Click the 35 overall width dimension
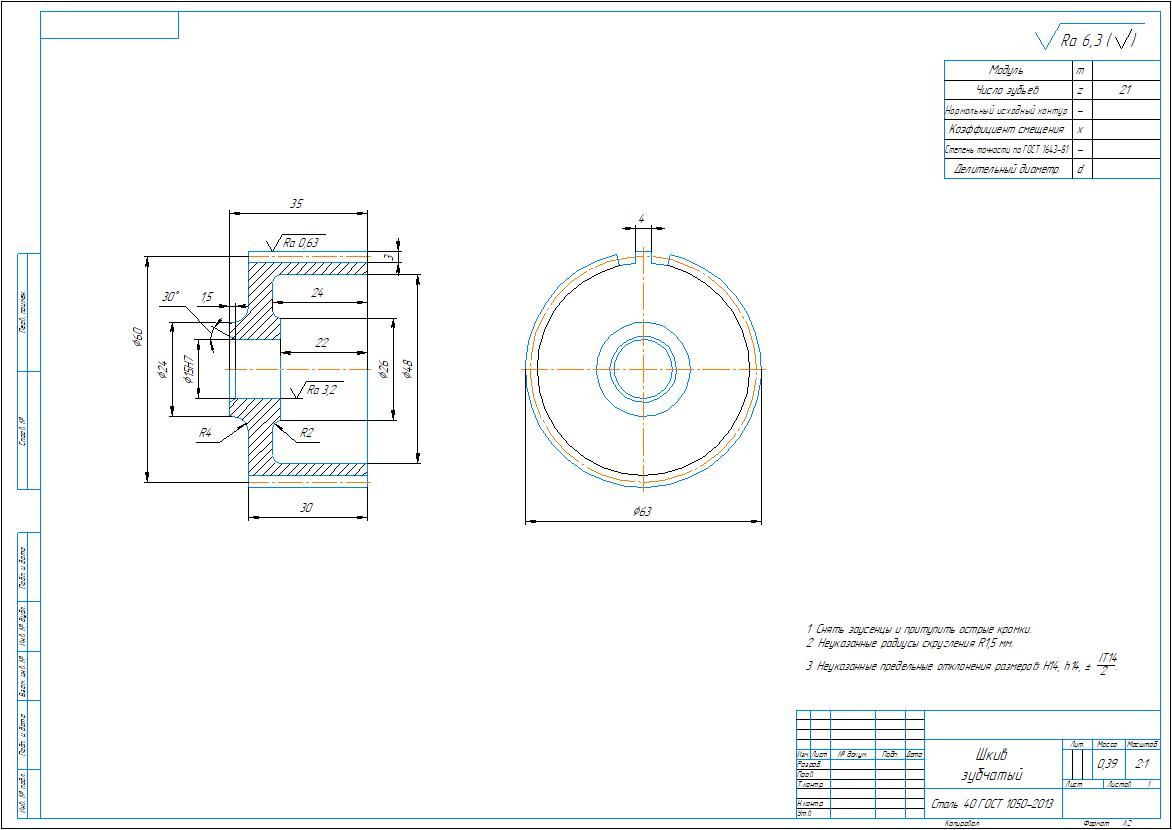Viewport: 1172px width, 830px height. [x=296, y=203]
